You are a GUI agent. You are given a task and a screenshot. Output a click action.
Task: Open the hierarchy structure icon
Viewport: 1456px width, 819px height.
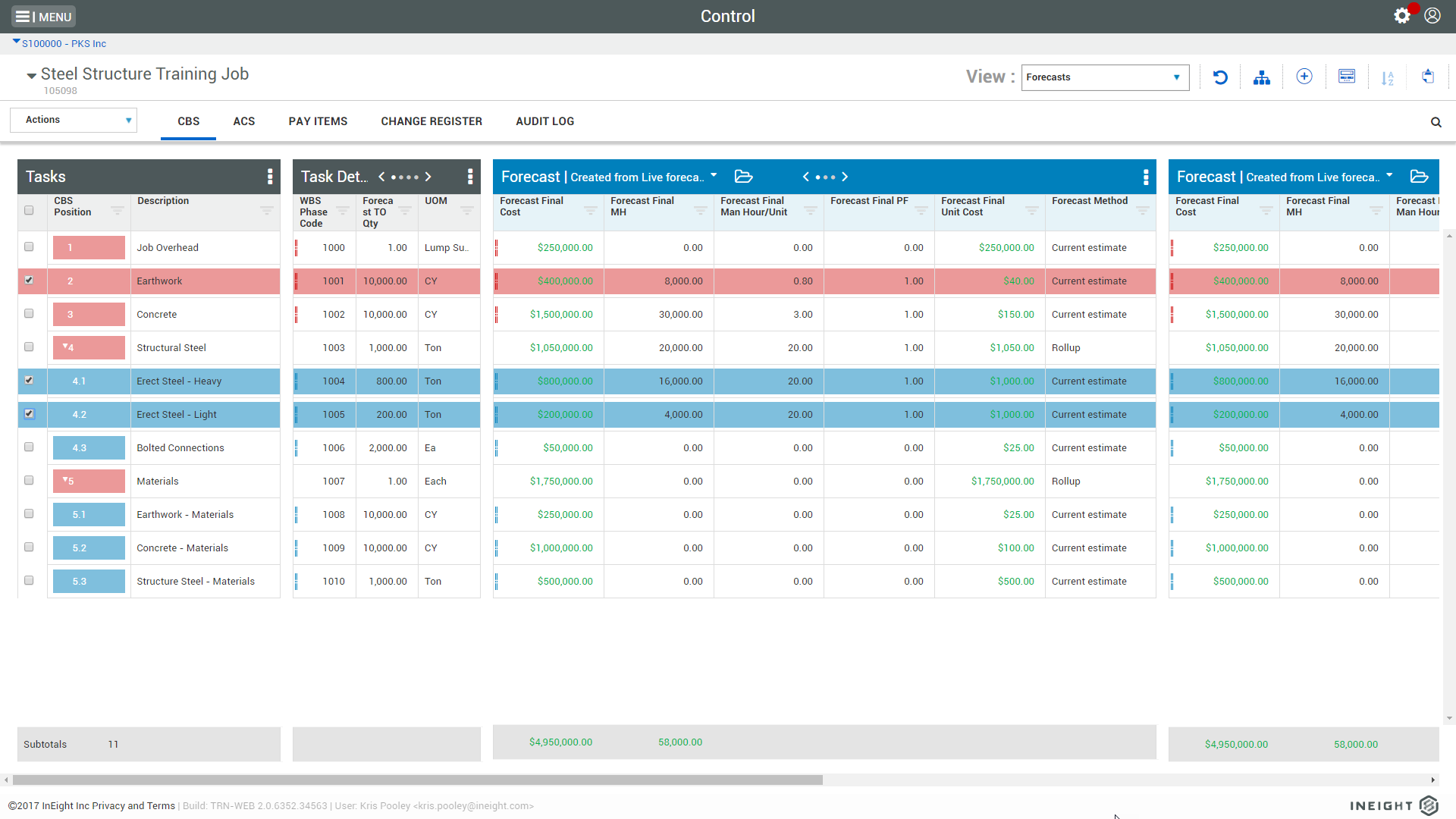(1262, 77)
